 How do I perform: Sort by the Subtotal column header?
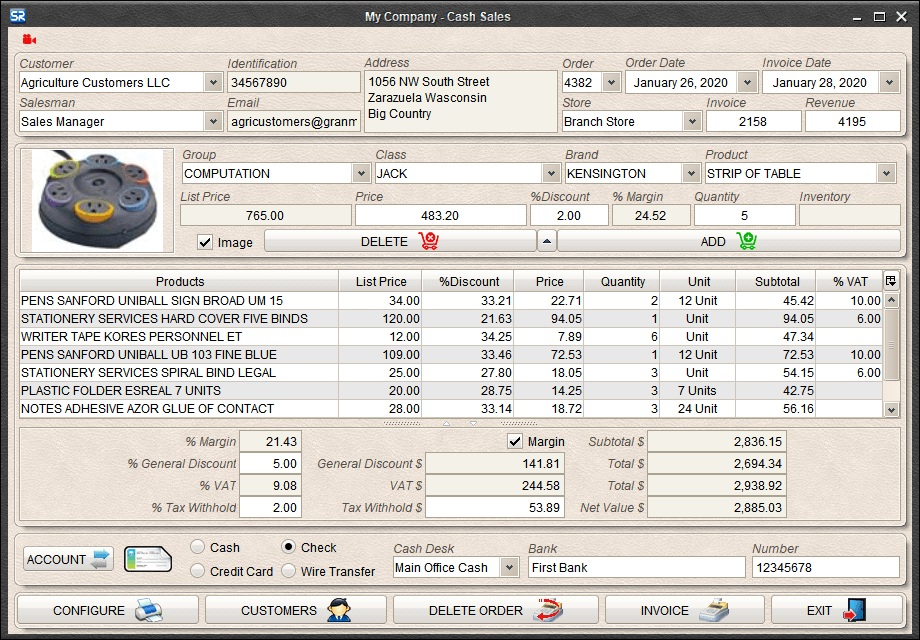776,282
